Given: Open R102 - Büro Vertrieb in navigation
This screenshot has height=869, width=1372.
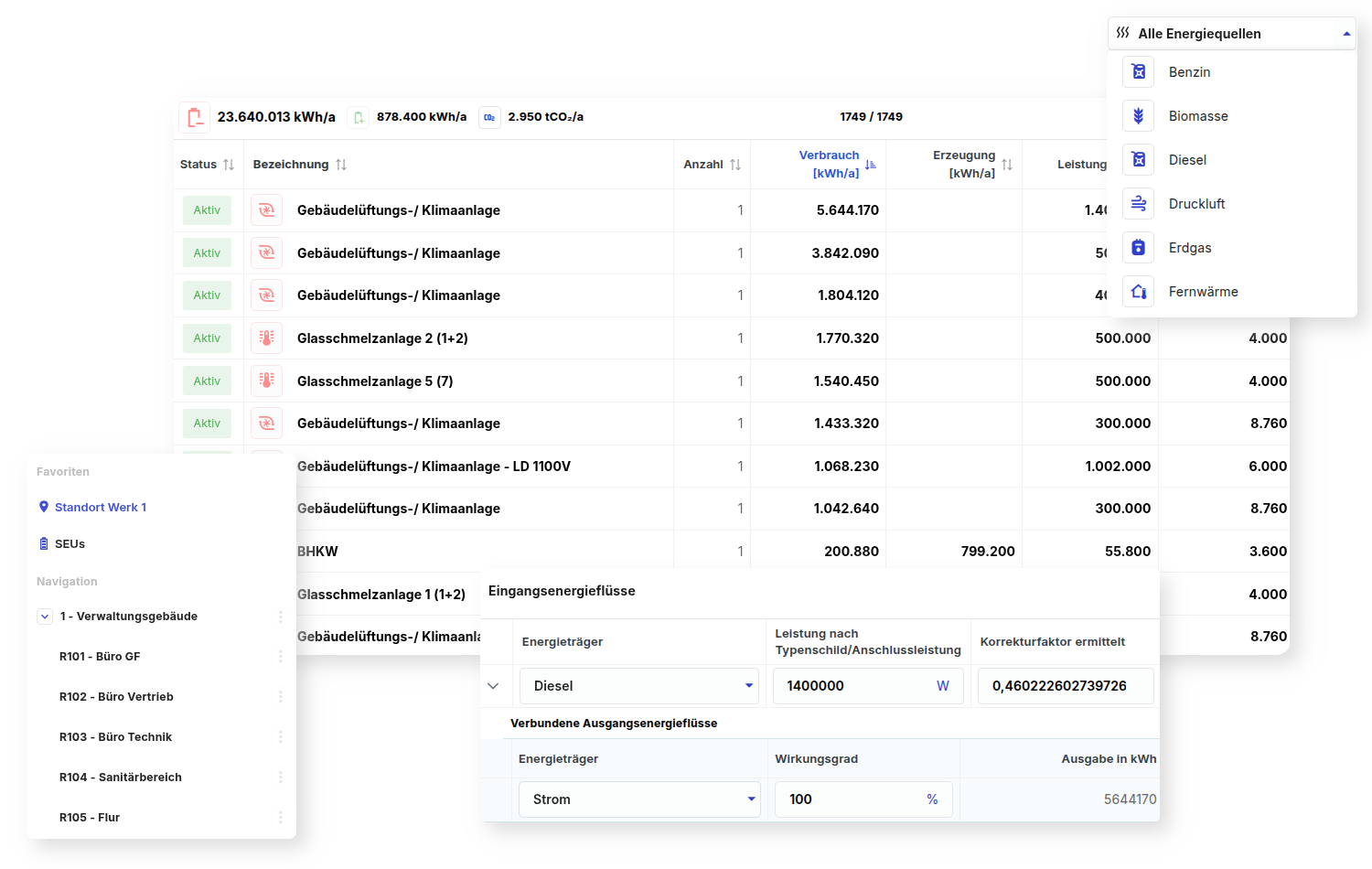Looking at the screenshot, I should [116, 697].
